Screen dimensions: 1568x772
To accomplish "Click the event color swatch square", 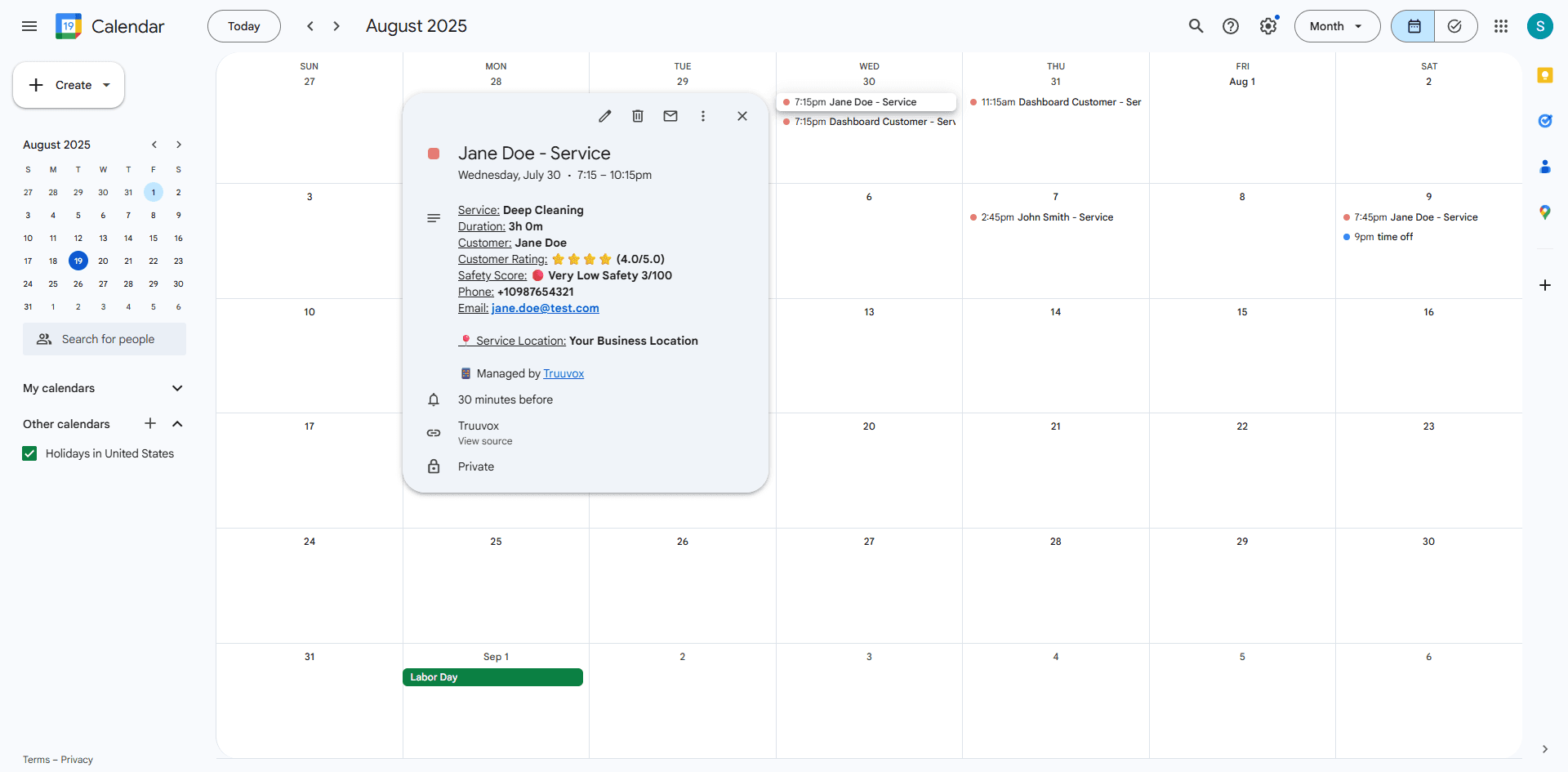I will coord(434,153).
